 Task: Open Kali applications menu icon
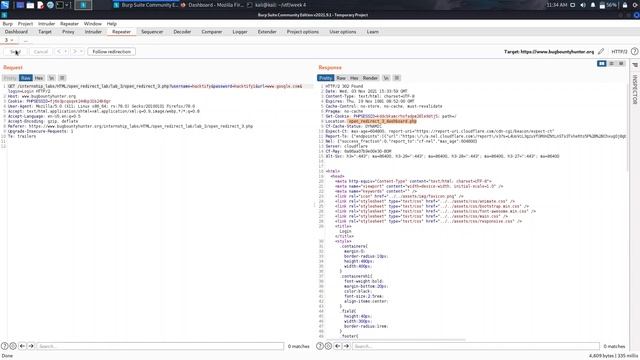(x=5, y=5)
